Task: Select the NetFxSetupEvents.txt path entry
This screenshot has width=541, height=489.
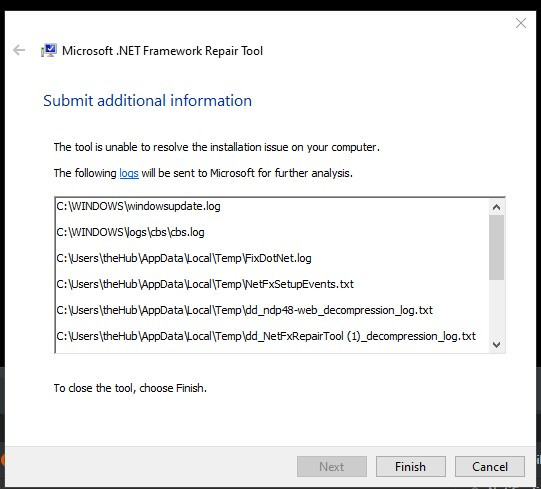Action: [205, 284]
